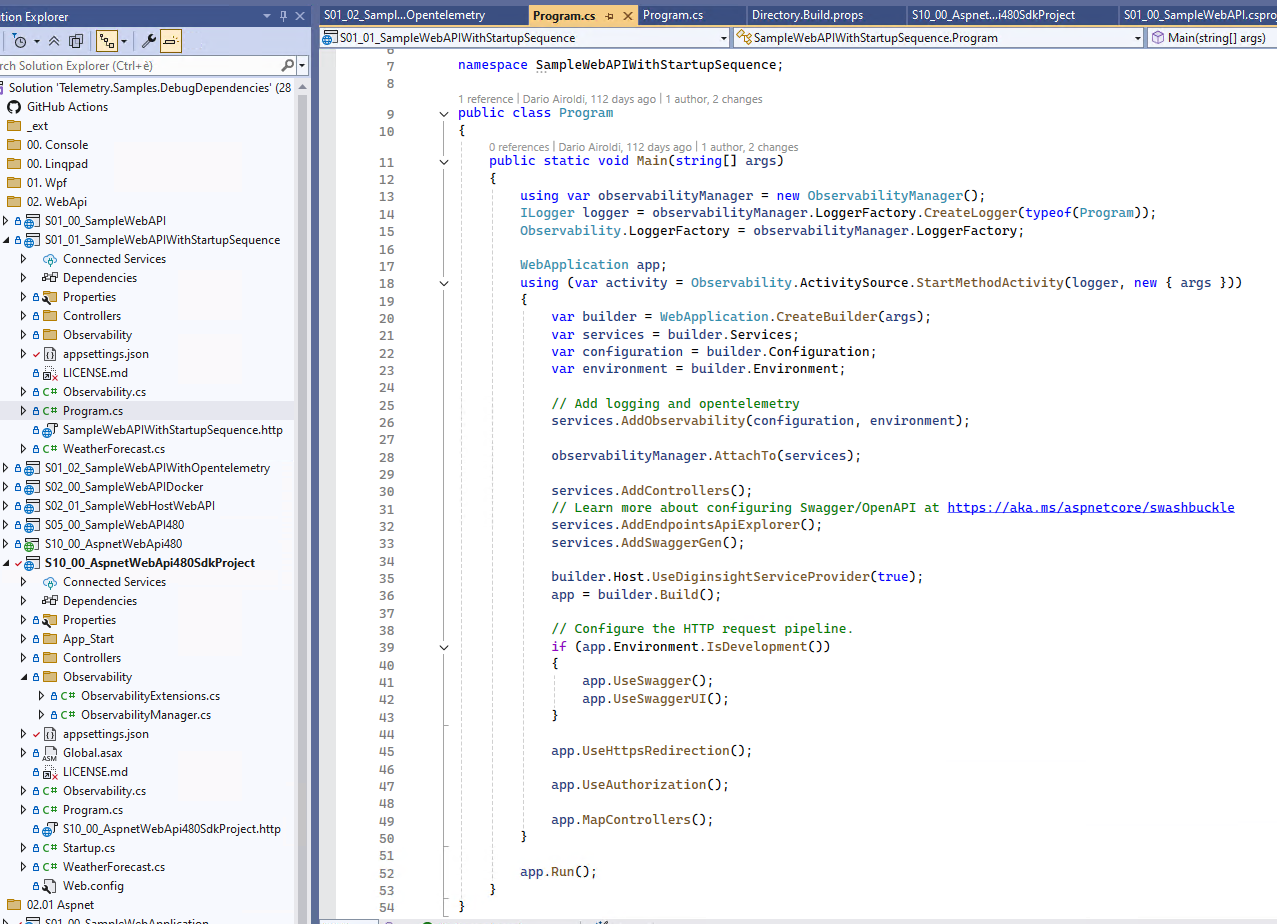Click the Solution Explorer search magnifier icon

(x=287, y=65)
